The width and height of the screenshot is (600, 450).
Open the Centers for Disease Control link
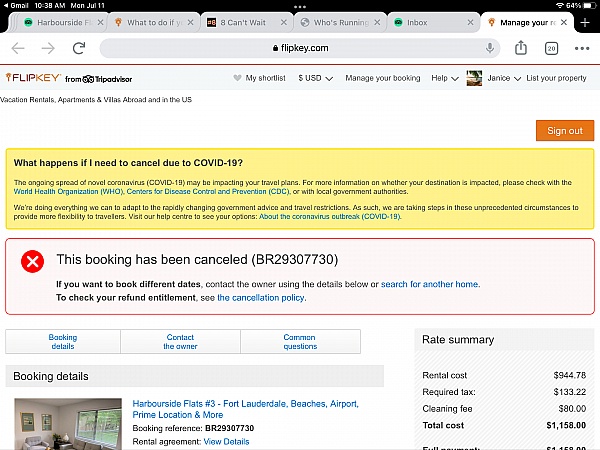click(208, 191)
